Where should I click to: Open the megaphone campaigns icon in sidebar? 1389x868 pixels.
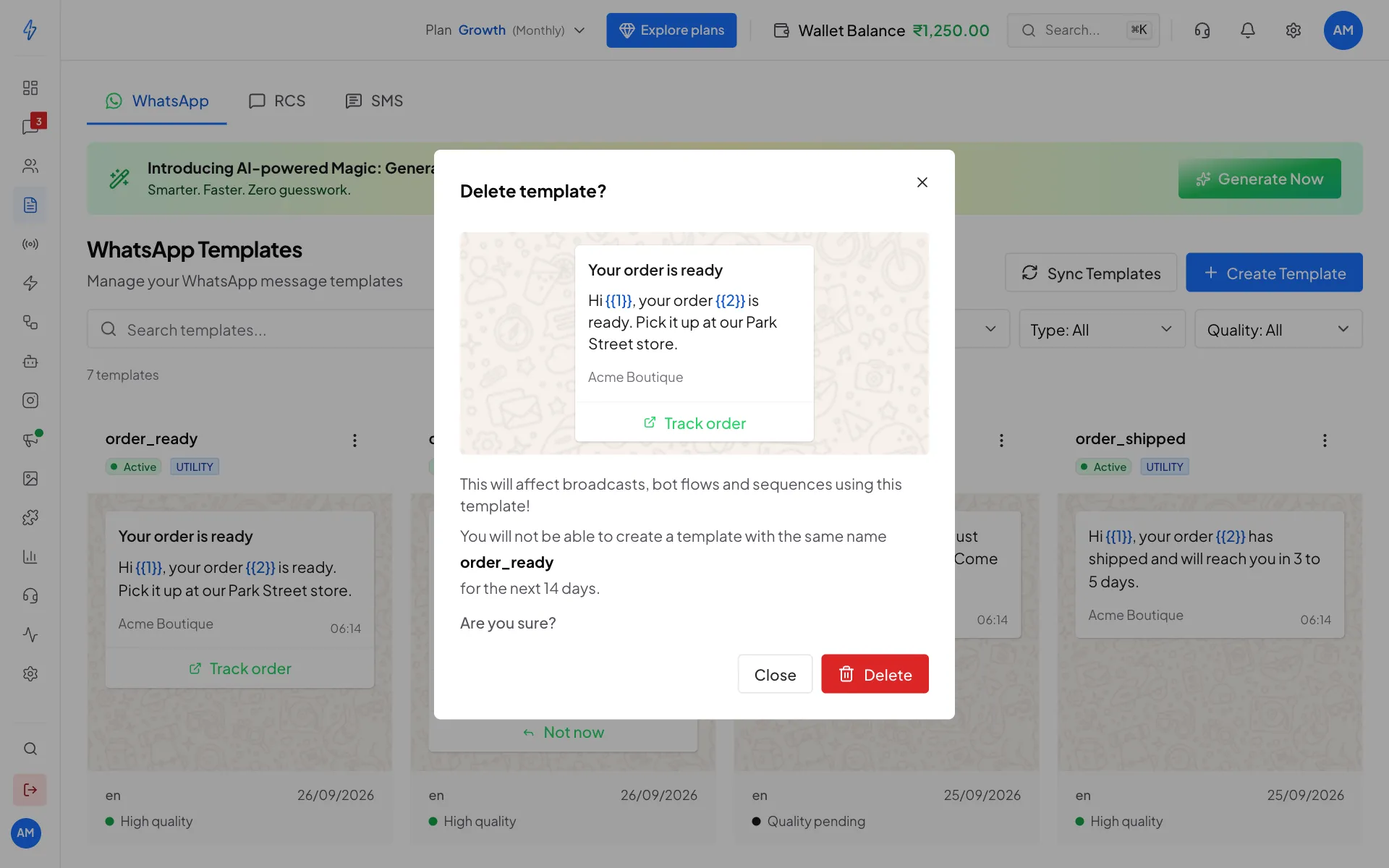(30, 439)
